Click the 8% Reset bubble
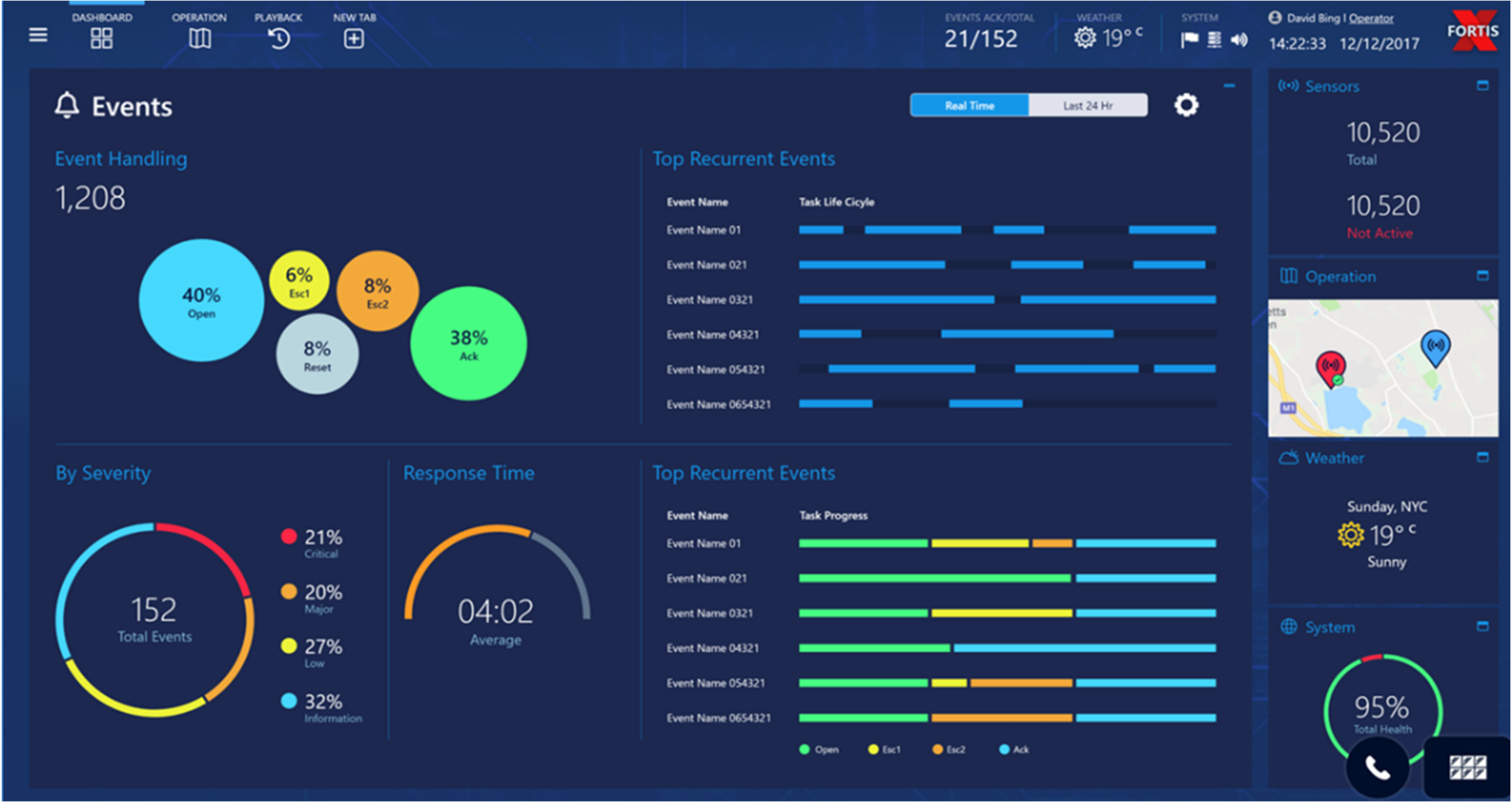The image size is (1512, 802). pyautogui.click(x=317, y=354)
